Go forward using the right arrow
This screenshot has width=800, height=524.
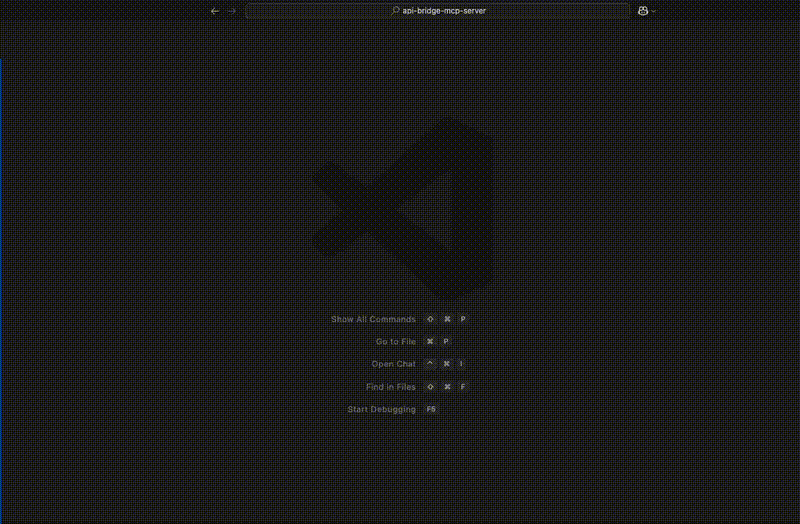pyautogui.click(x=232, y=11)
